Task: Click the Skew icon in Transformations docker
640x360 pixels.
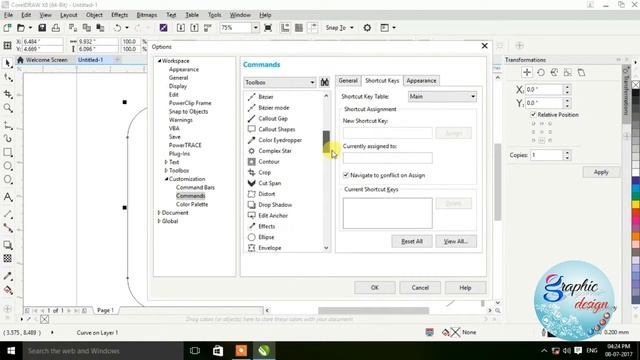Action: [581, 73]
